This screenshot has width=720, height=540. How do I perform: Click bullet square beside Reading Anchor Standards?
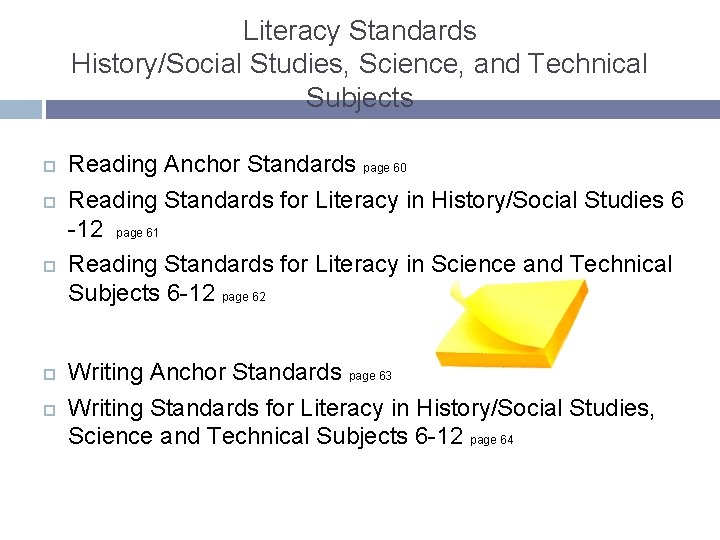coord(49,166)
